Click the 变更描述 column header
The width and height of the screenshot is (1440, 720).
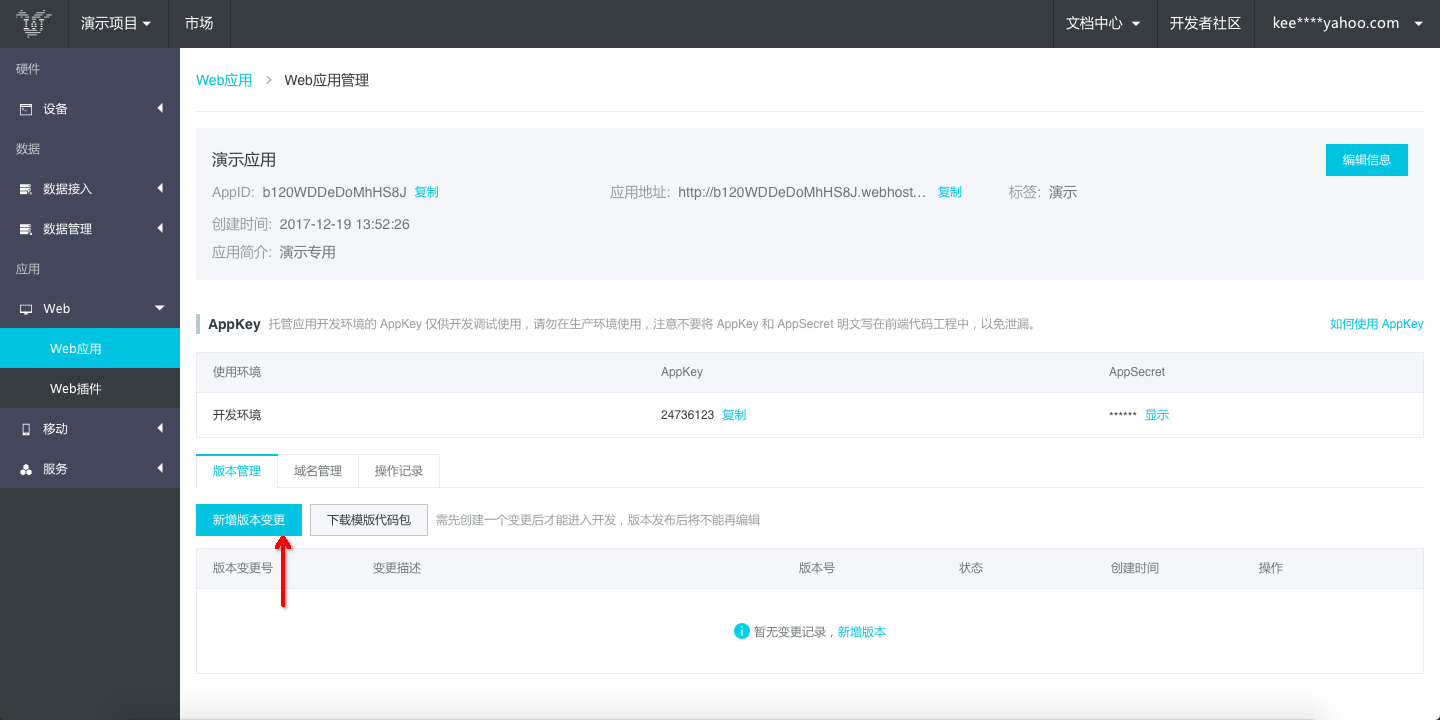pyautogui.click(x=397, y=568)
